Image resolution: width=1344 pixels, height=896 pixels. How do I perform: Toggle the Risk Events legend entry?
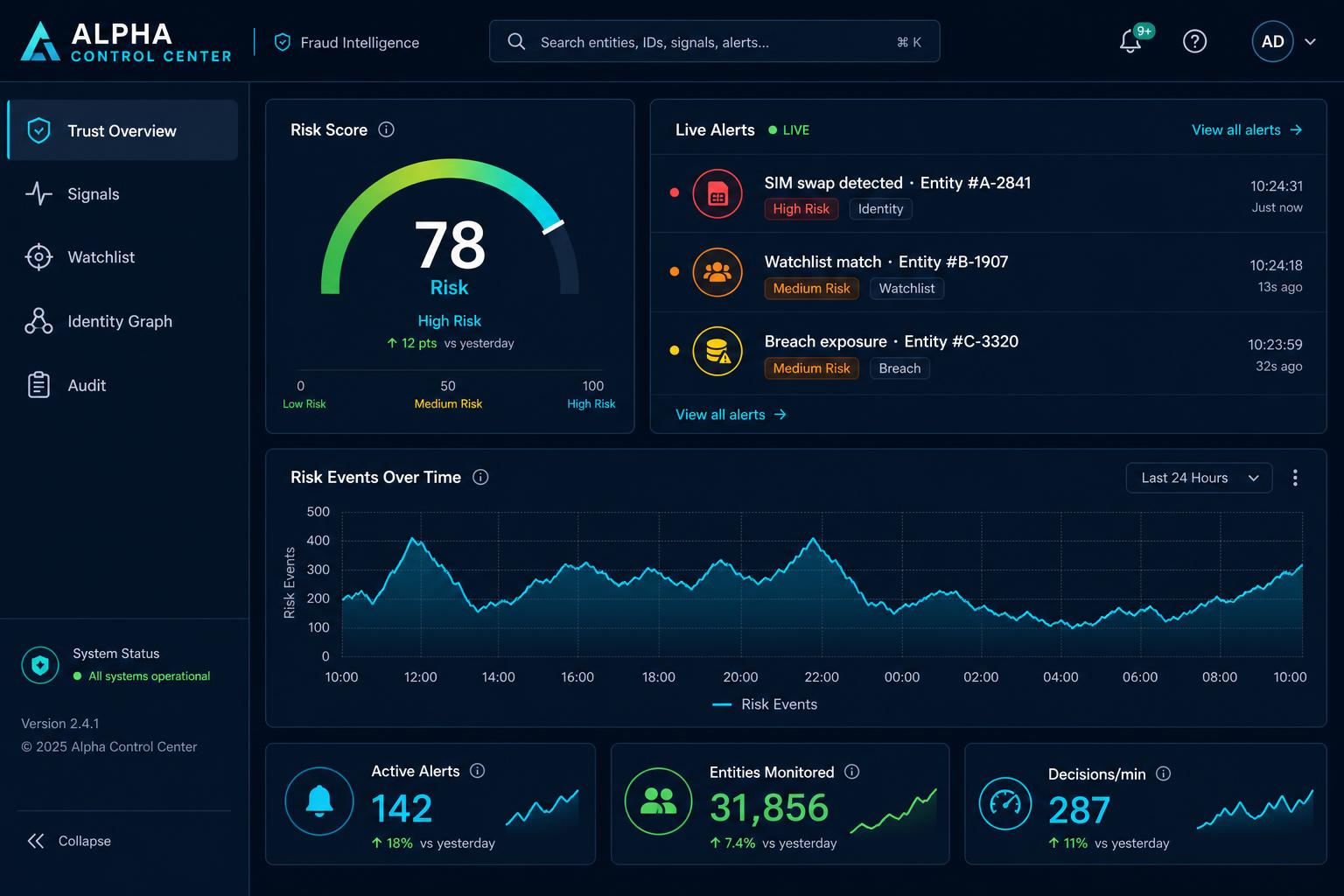click(765, 704)
